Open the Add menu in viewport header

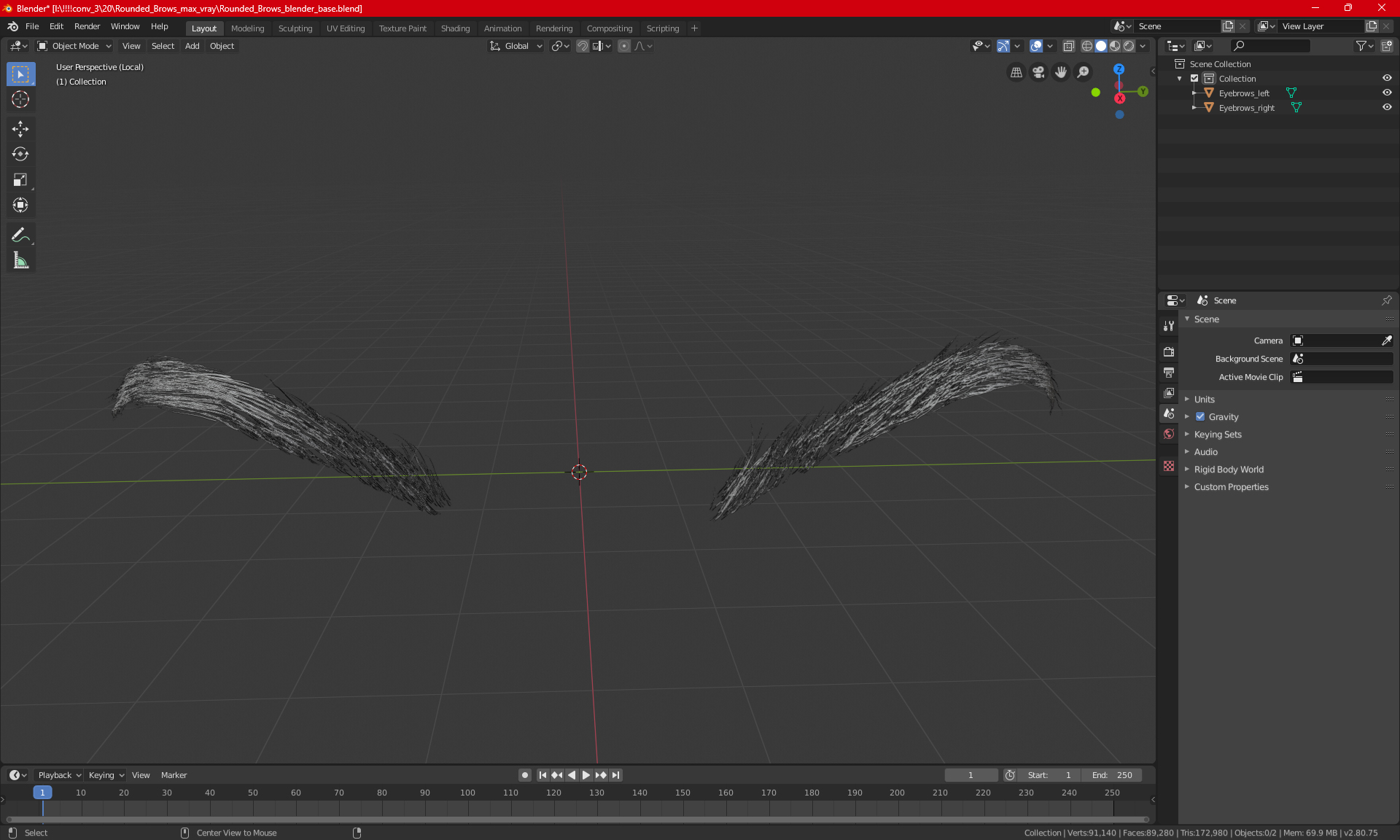pyautogui.click(x=192, y=46)
